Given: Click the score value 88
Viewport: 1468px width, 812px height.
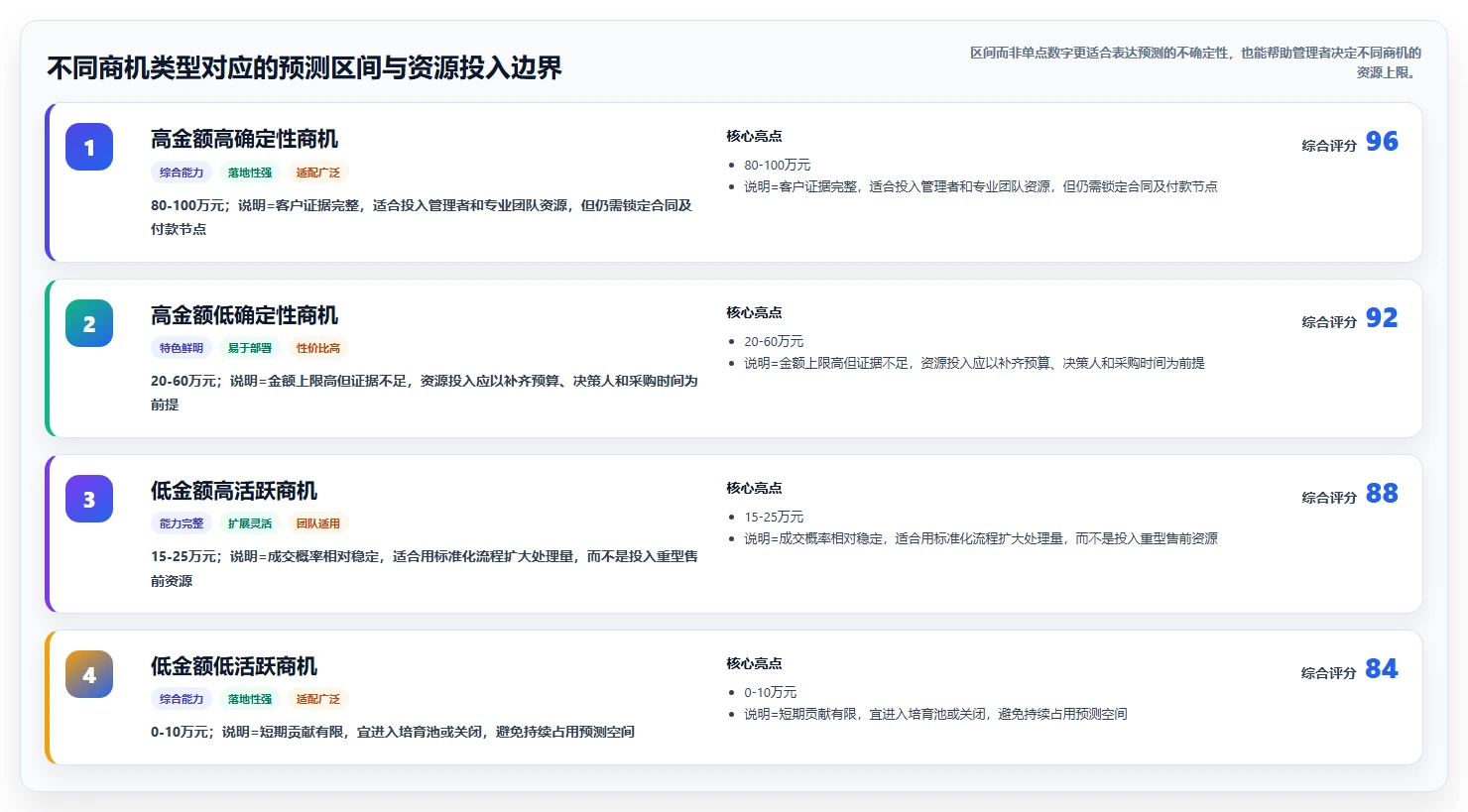Looking at the screenshot, I should click(1382, 494).
